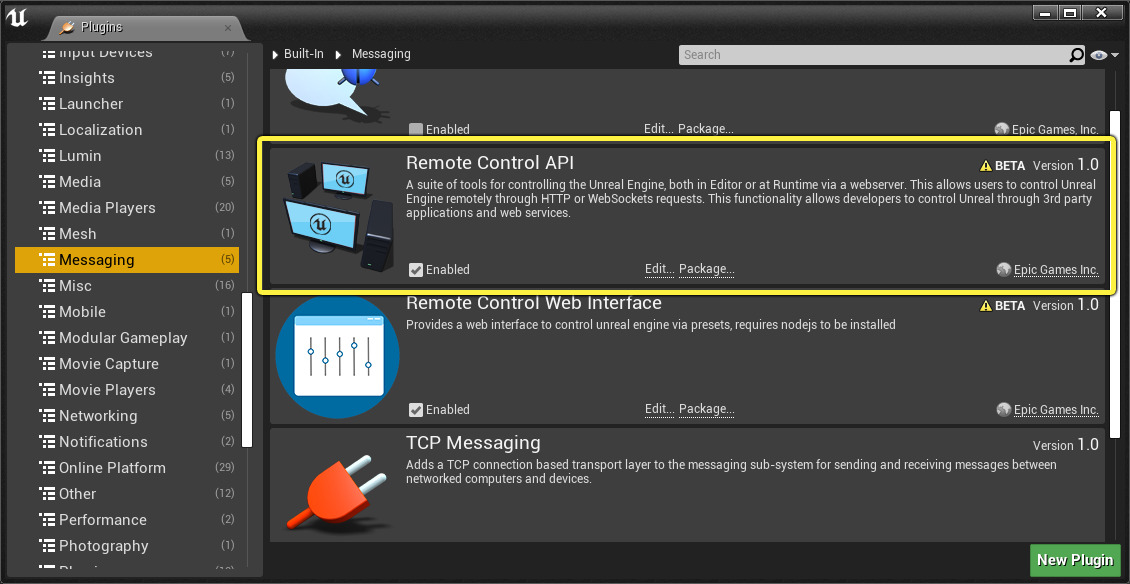Maximize the Plugins window
Viewport: 1130px width, 584px height.
1070,12
